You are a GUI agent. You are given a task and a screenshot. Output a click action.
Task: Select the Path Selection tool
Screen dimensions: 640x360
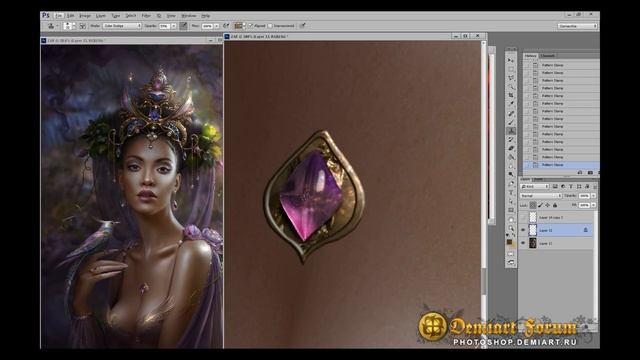[x=511, y=201]
